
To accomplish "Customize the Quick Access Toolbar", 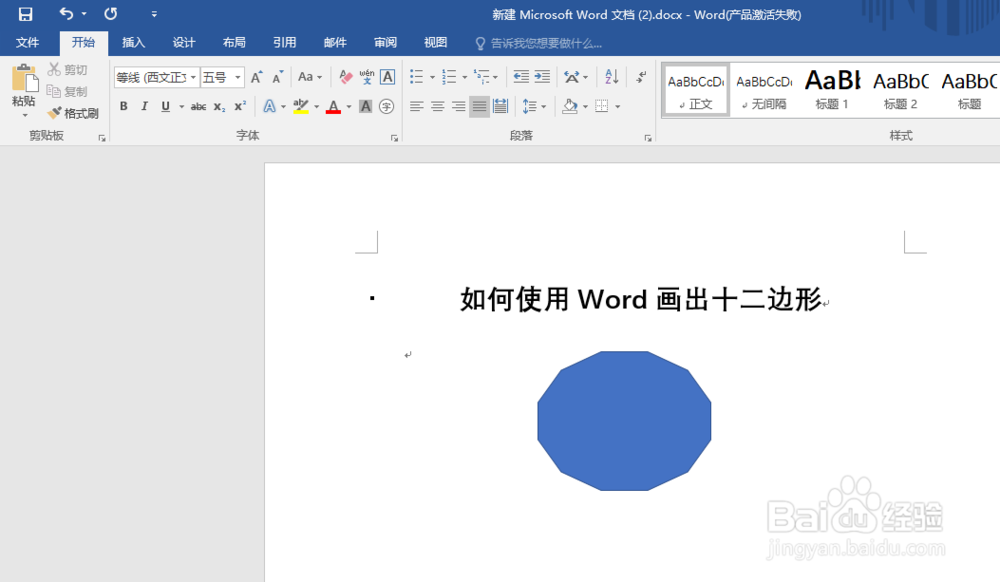I will (x=154, y=13).
